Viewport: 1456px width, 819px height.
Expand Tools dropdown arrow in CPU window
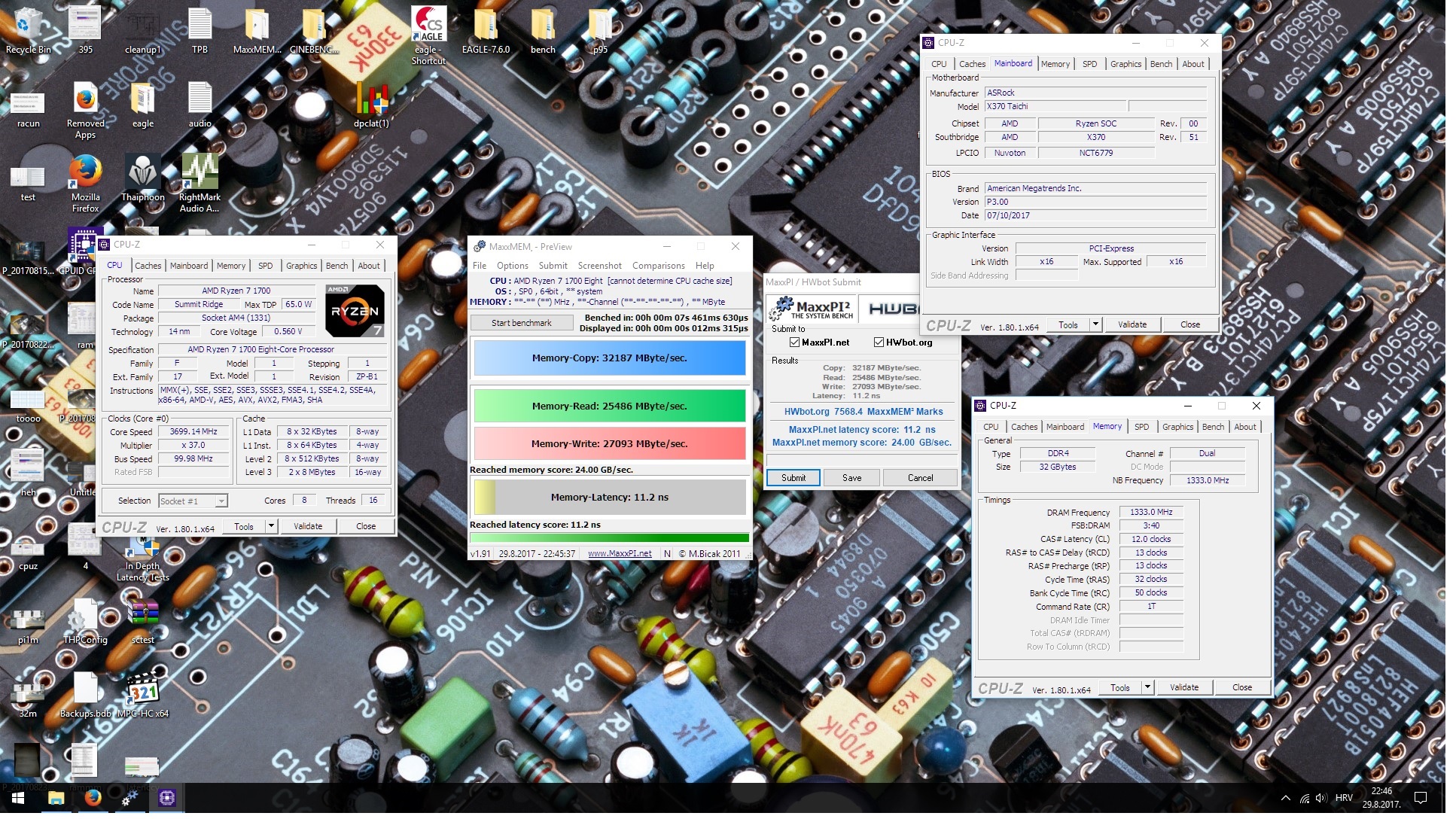coord(271,527)
